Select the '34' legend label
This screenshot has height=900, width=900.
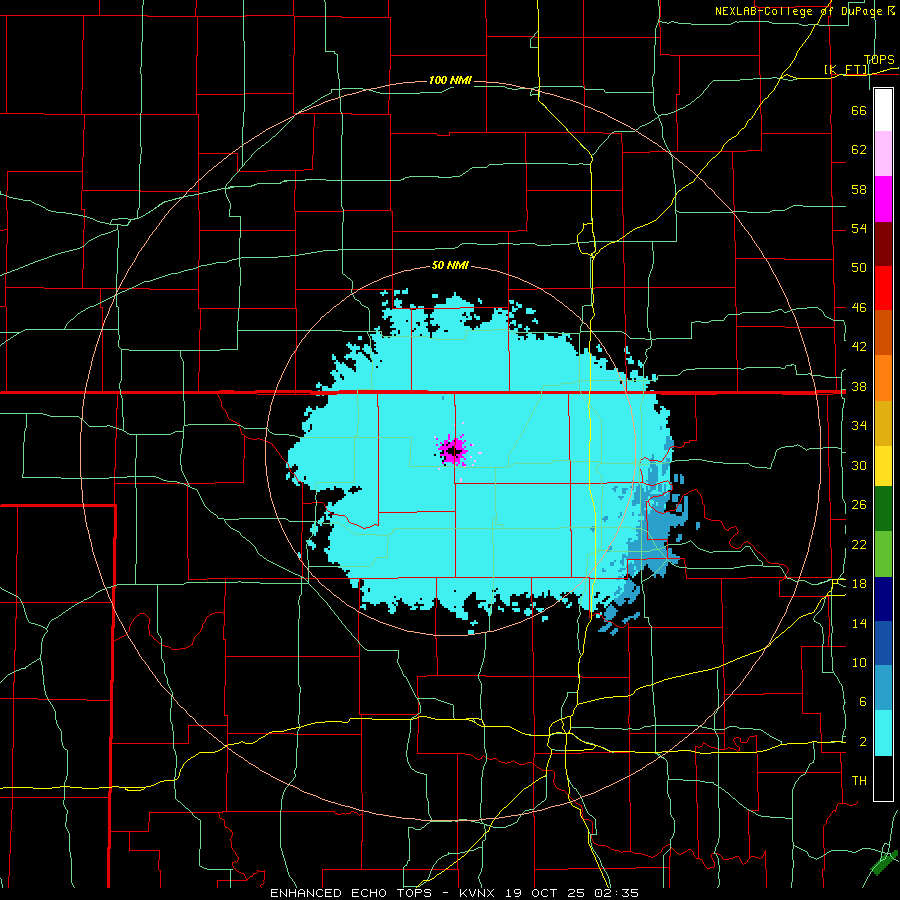(859, 425)
